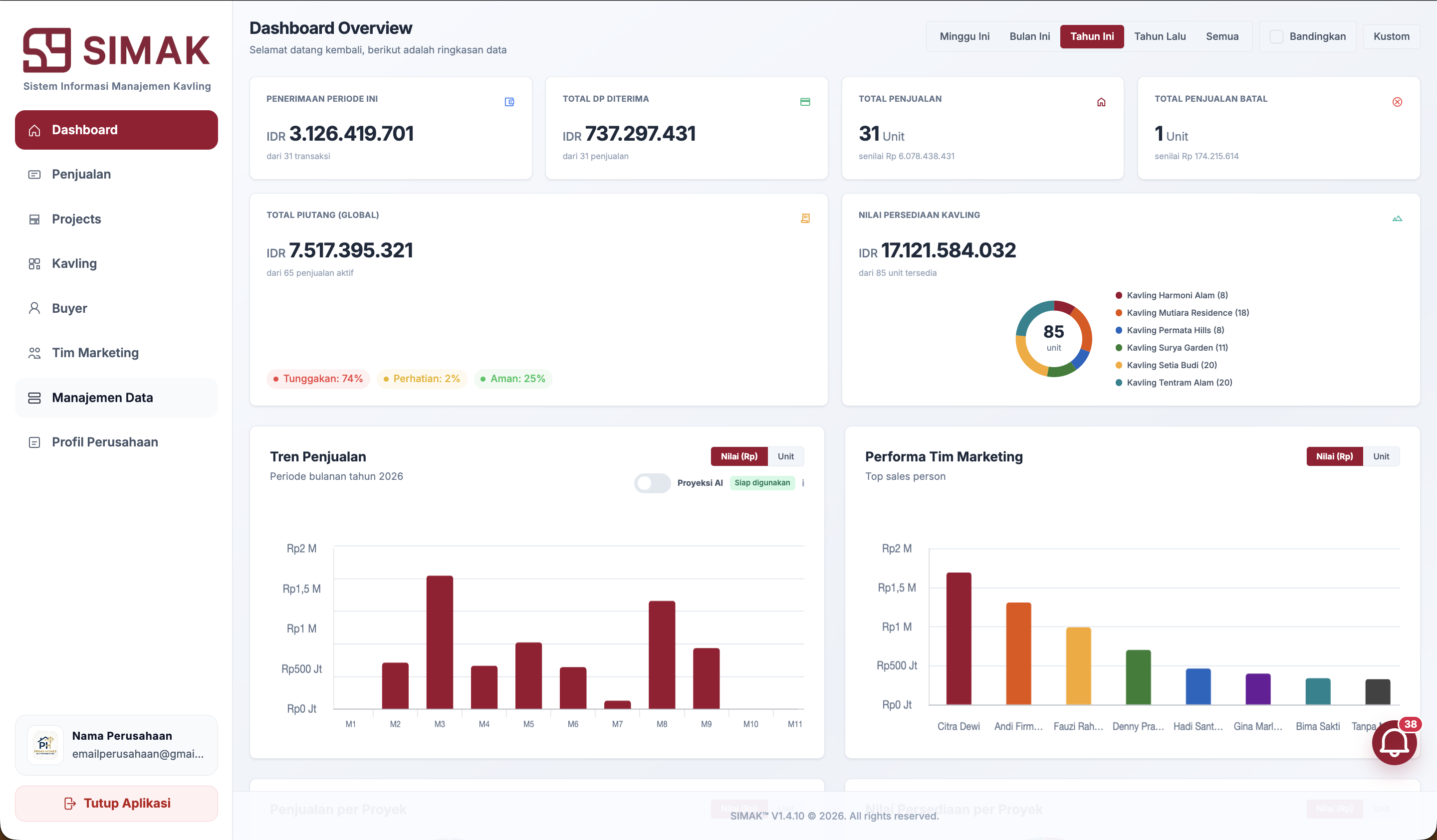Click the Kavling Setia Budi legend entry
Image resolution: width=1437 pixels, height=840 pixels.
tap(1166, 365)
